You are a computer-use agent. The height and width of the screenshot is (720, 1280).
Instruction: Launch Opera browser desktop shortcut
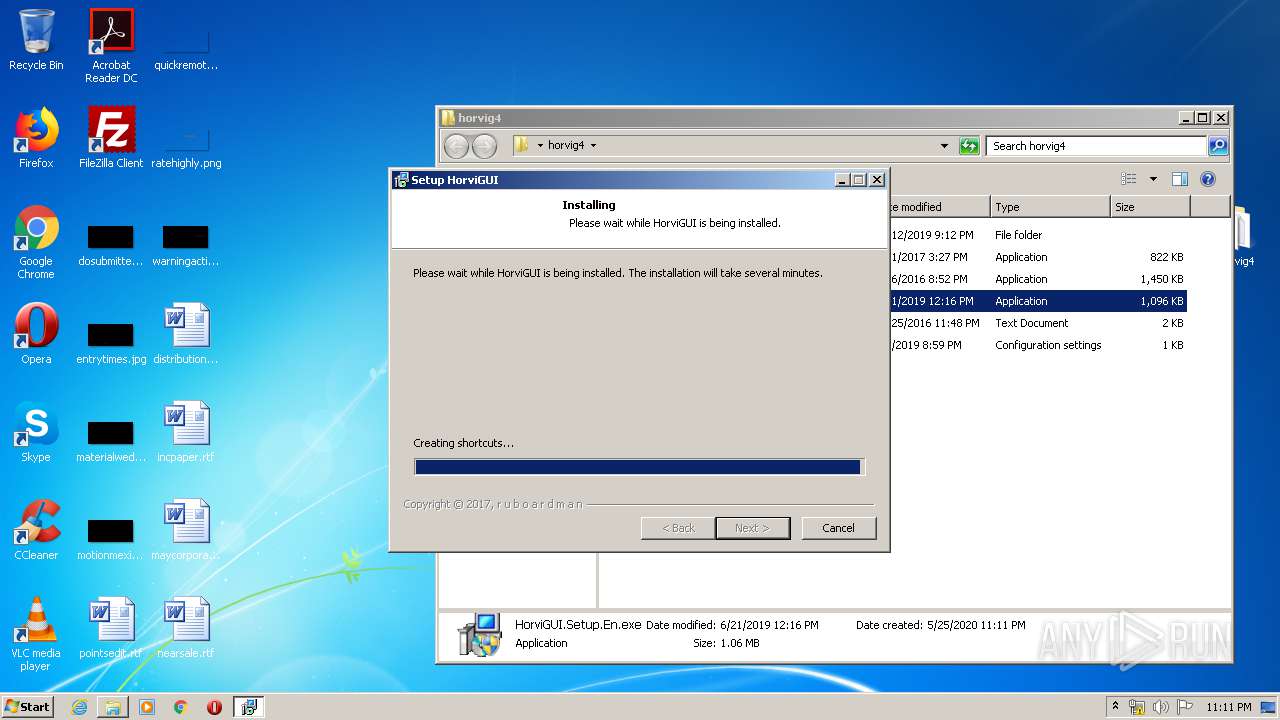(36, 334)
